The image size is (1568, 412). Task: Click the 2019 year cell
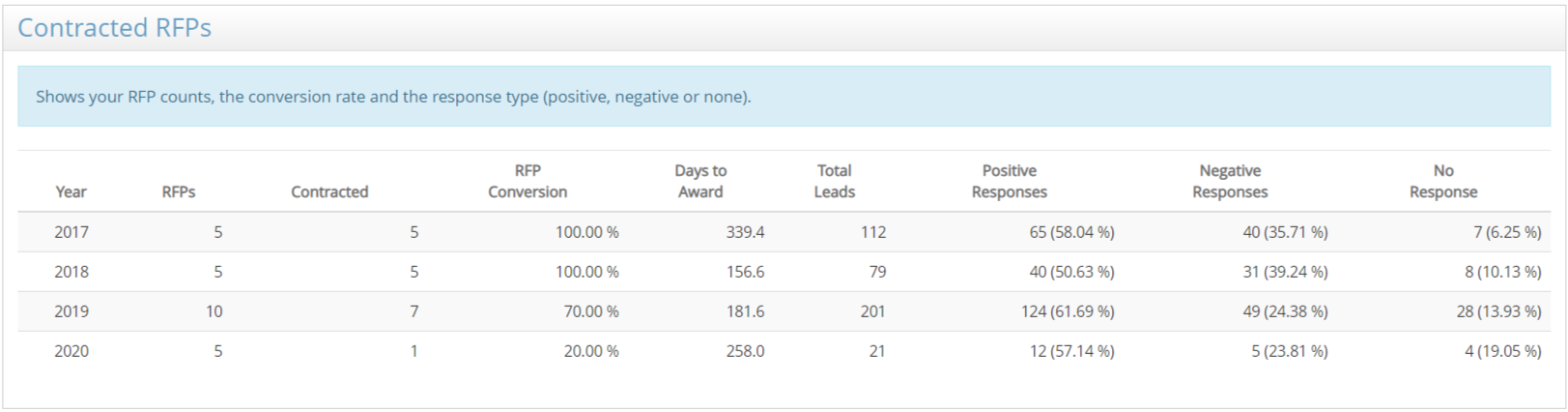point(71,311)
